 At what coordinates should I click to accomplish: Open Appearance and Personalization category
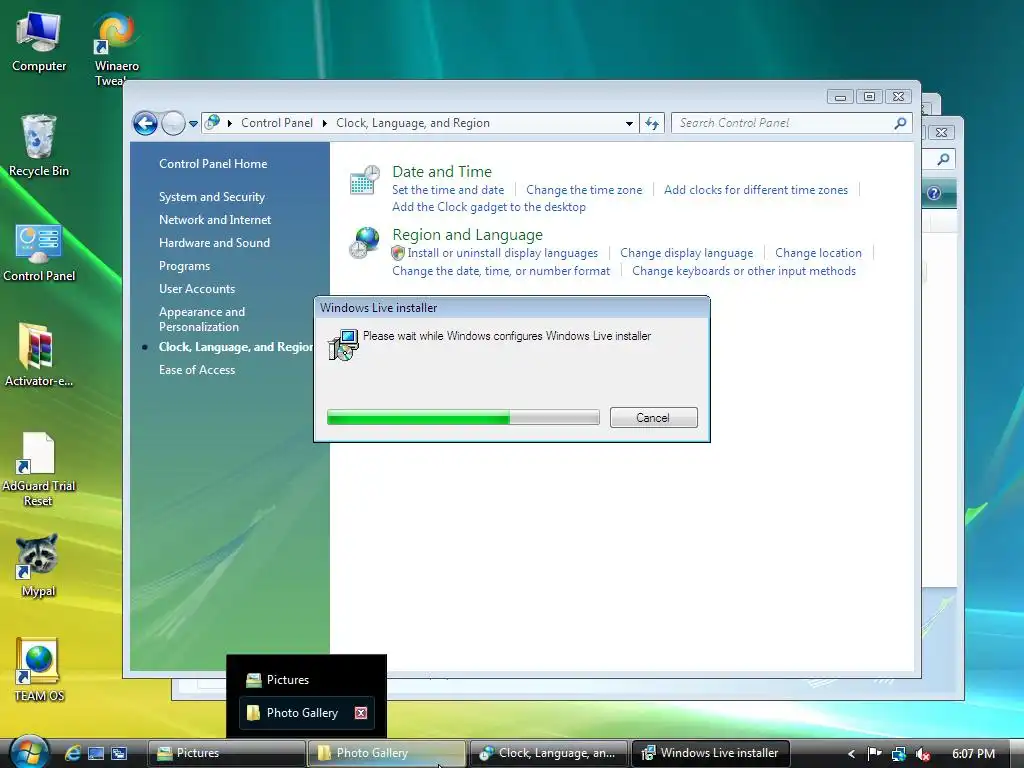202,319
